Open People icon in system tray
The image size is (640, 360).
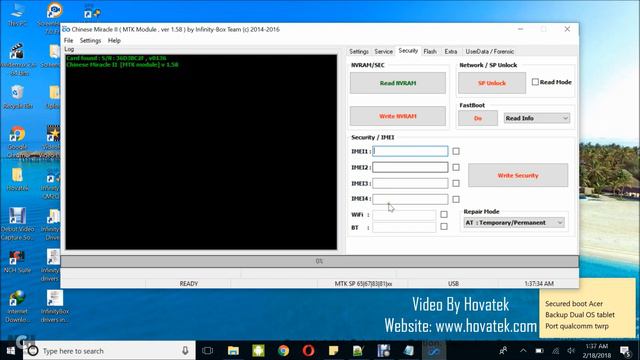click(503, 351)
